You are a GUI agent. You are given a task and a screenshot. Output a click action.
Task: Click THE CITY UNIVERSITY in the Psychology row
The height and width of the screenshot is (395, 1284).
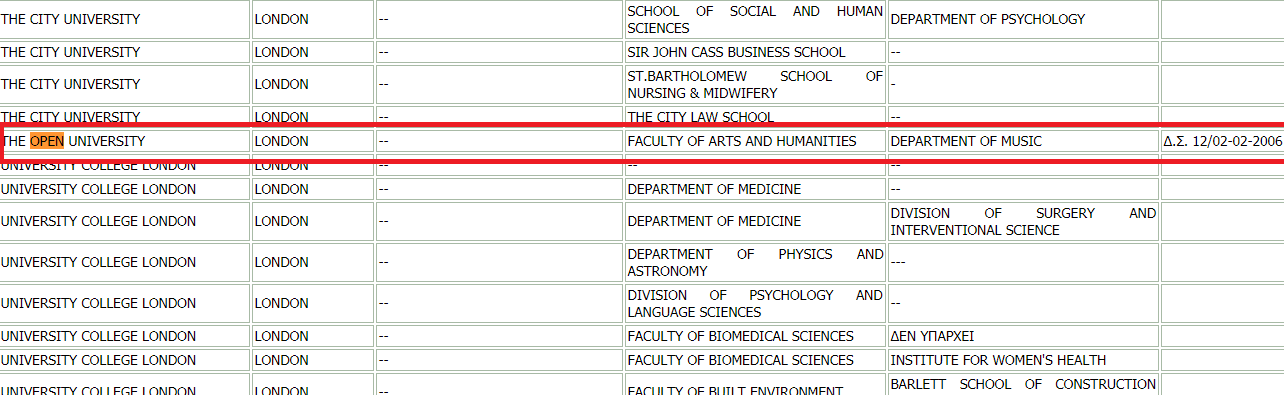[x=124, y=19]
